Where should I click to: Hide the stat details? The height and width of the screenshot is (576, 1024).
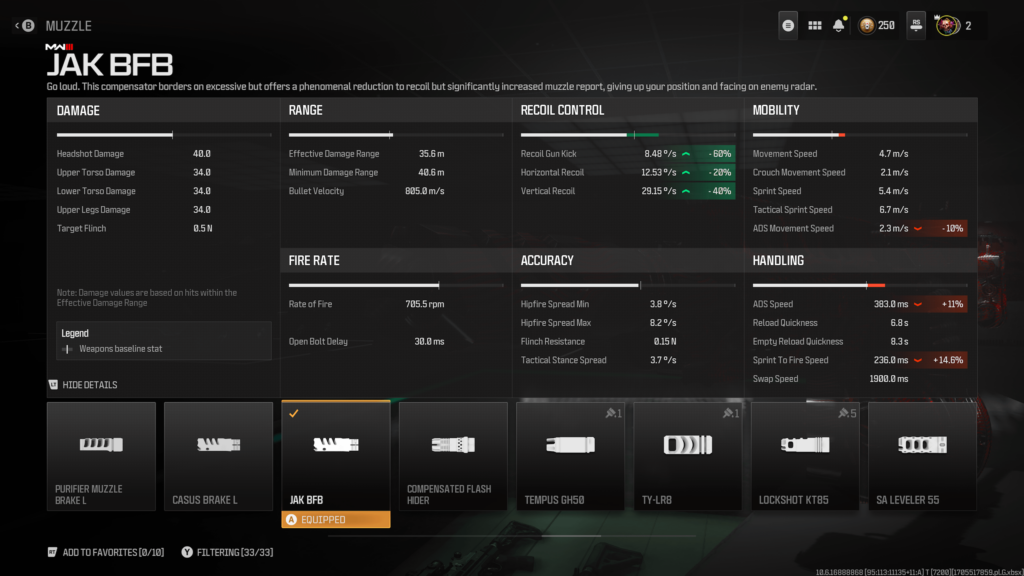point(83,385)
